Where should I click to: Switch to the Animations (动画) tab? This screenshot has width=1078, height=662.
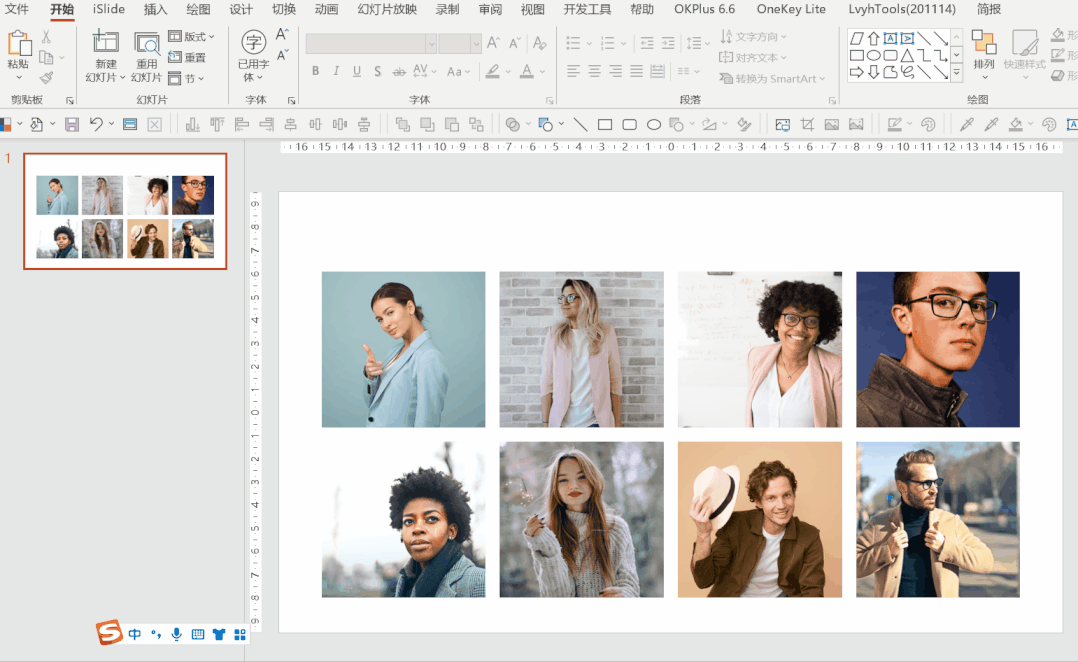point(326,9)
